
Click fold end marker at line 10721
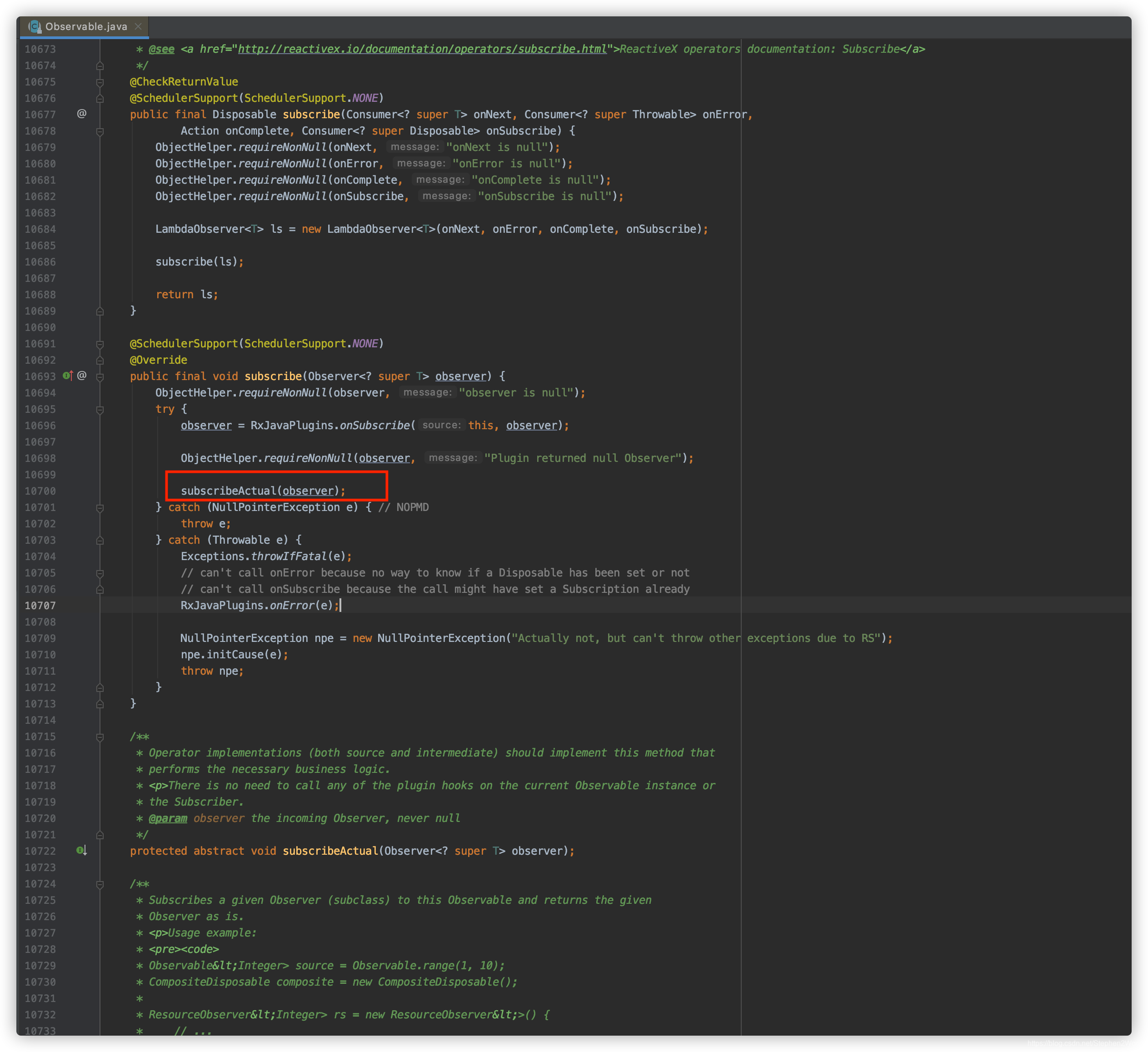coord(100,835)
